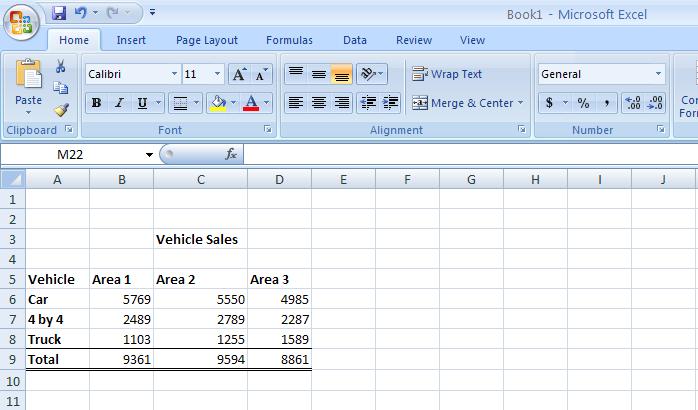Toggle Wrap Text on

(447, 74)
